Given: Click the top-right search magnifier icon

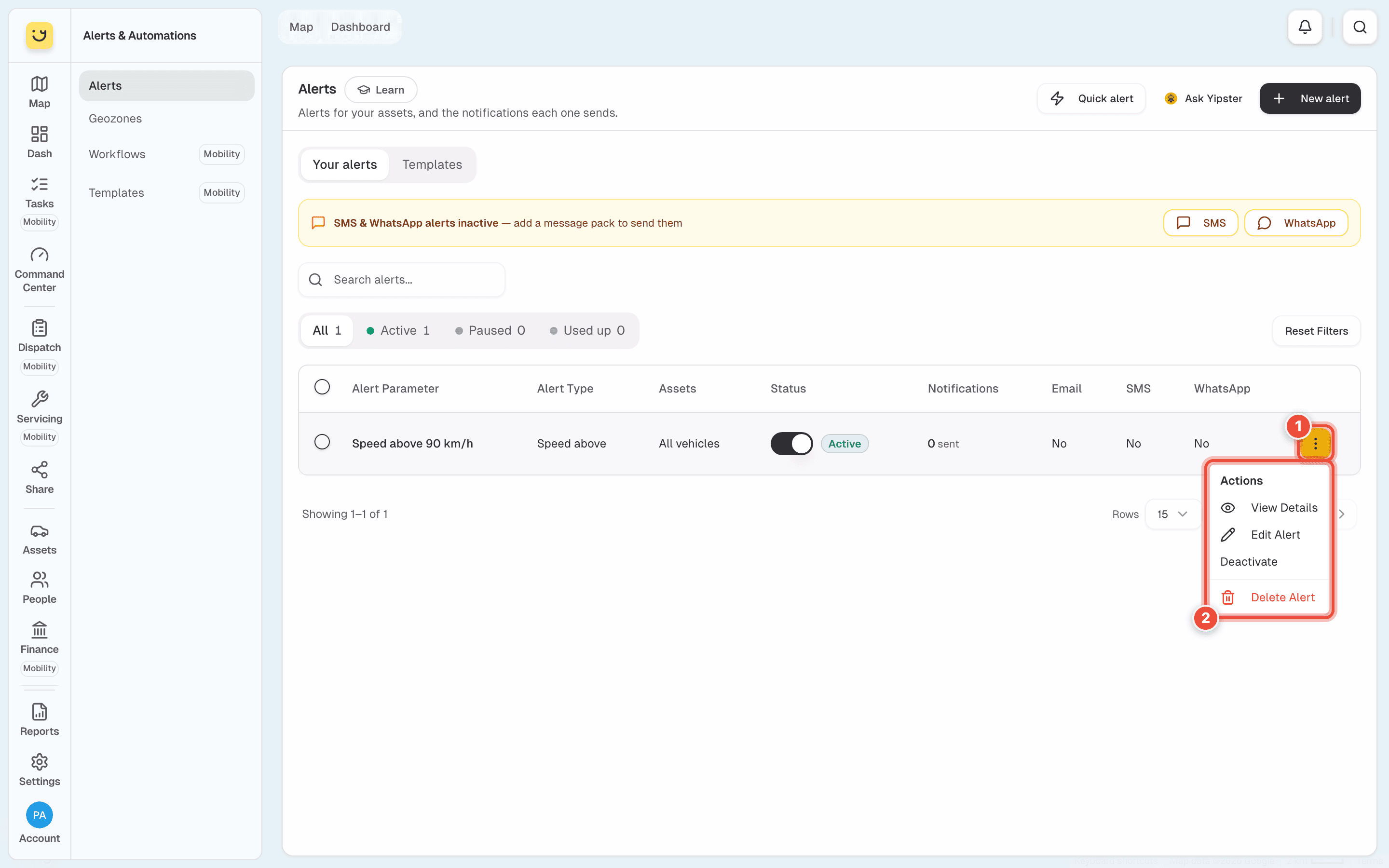Looking at the screenshot, I should click(1360, 27).
